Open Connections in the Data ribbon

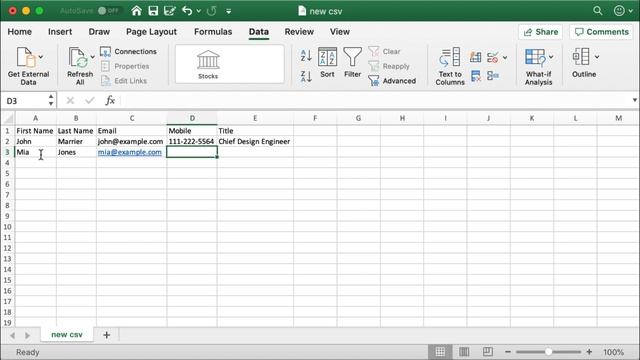129,51
